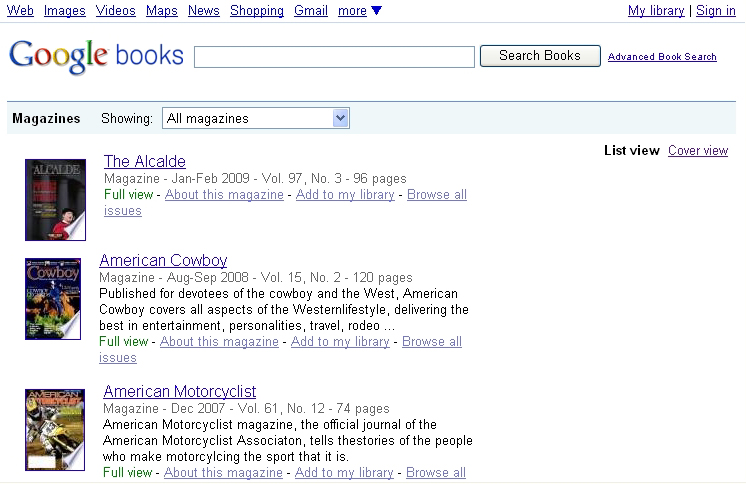This screenshot has height=484, width=746.
Task: Click the Google books logo
Action: (97, 56)
